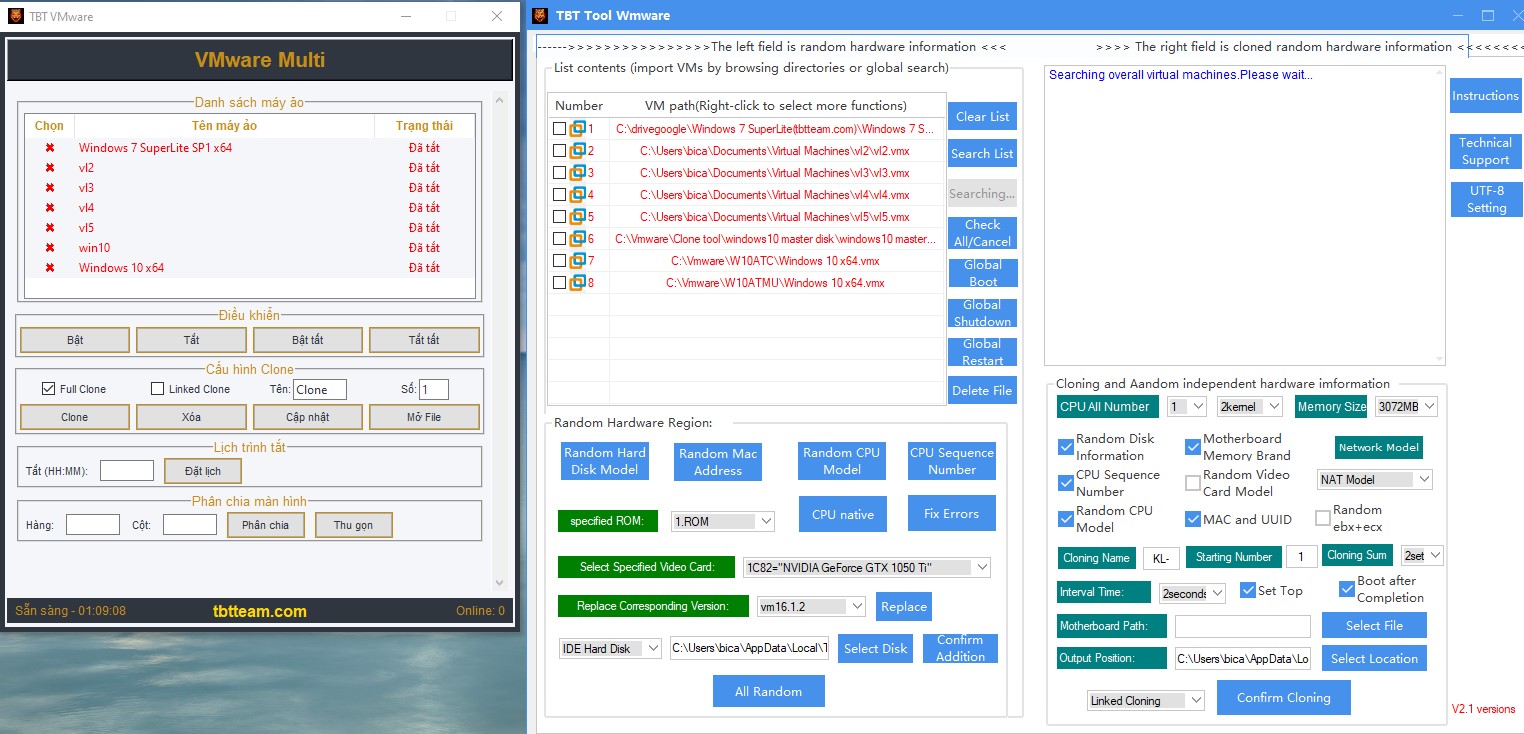Click the Clear List button
This screenshot has width=1524, height=734.
[x=982, y=116]
